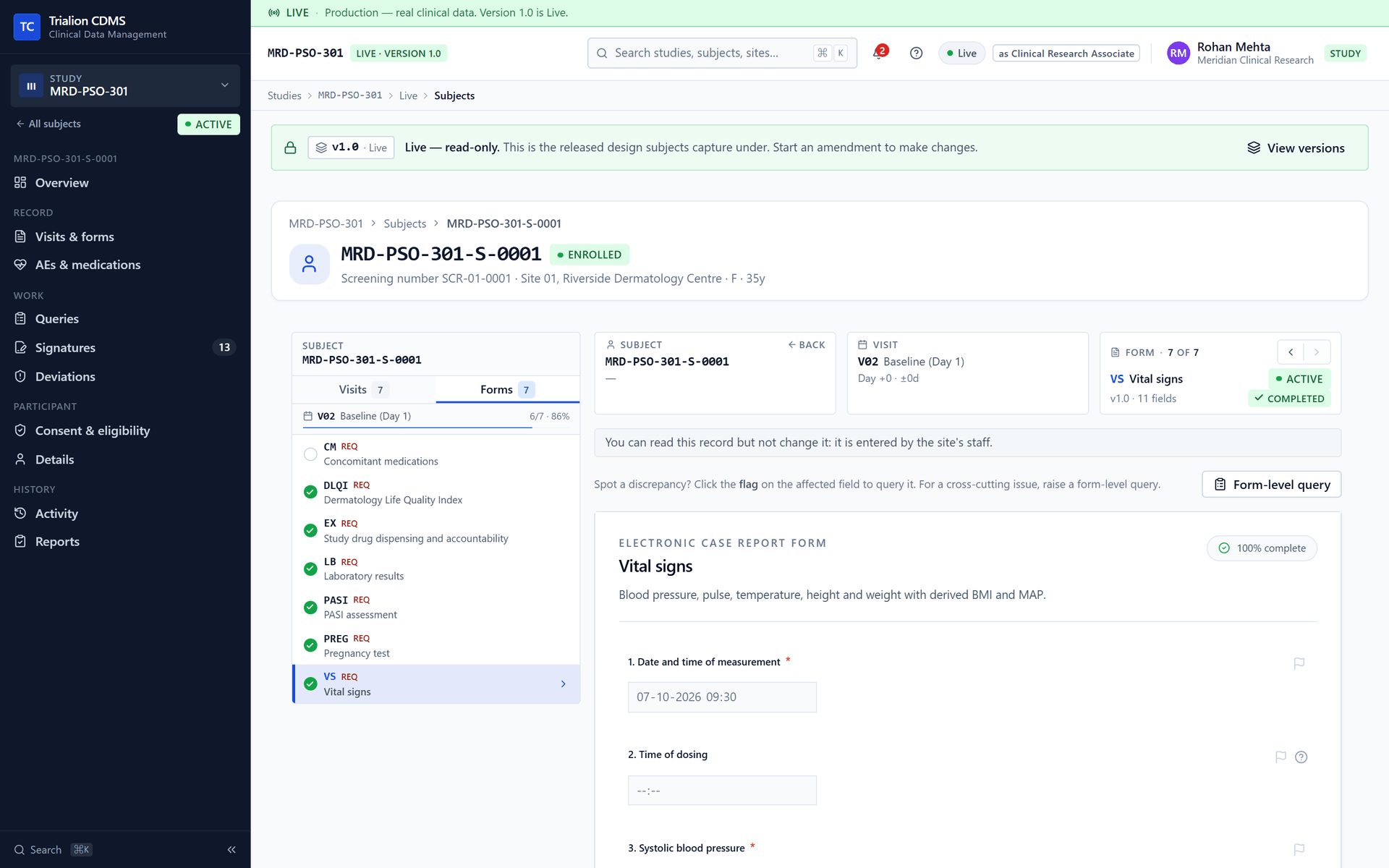Open Activity history in the sidebar
The image size is (1389, 868).
click(125, 514)
